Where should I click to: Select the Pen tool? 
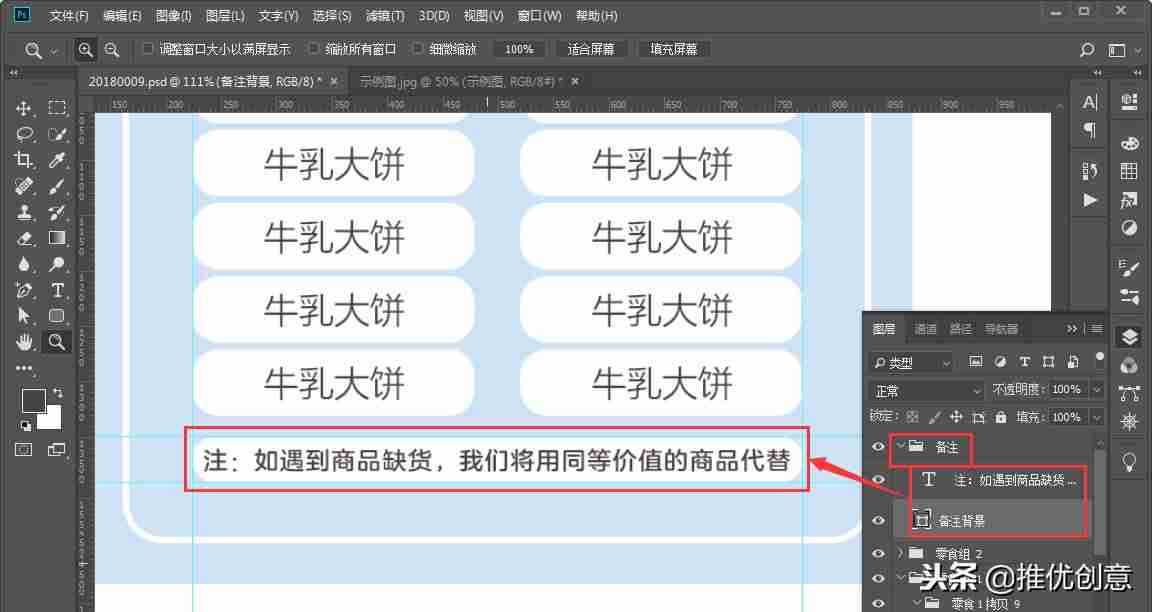tap(24, 290)
